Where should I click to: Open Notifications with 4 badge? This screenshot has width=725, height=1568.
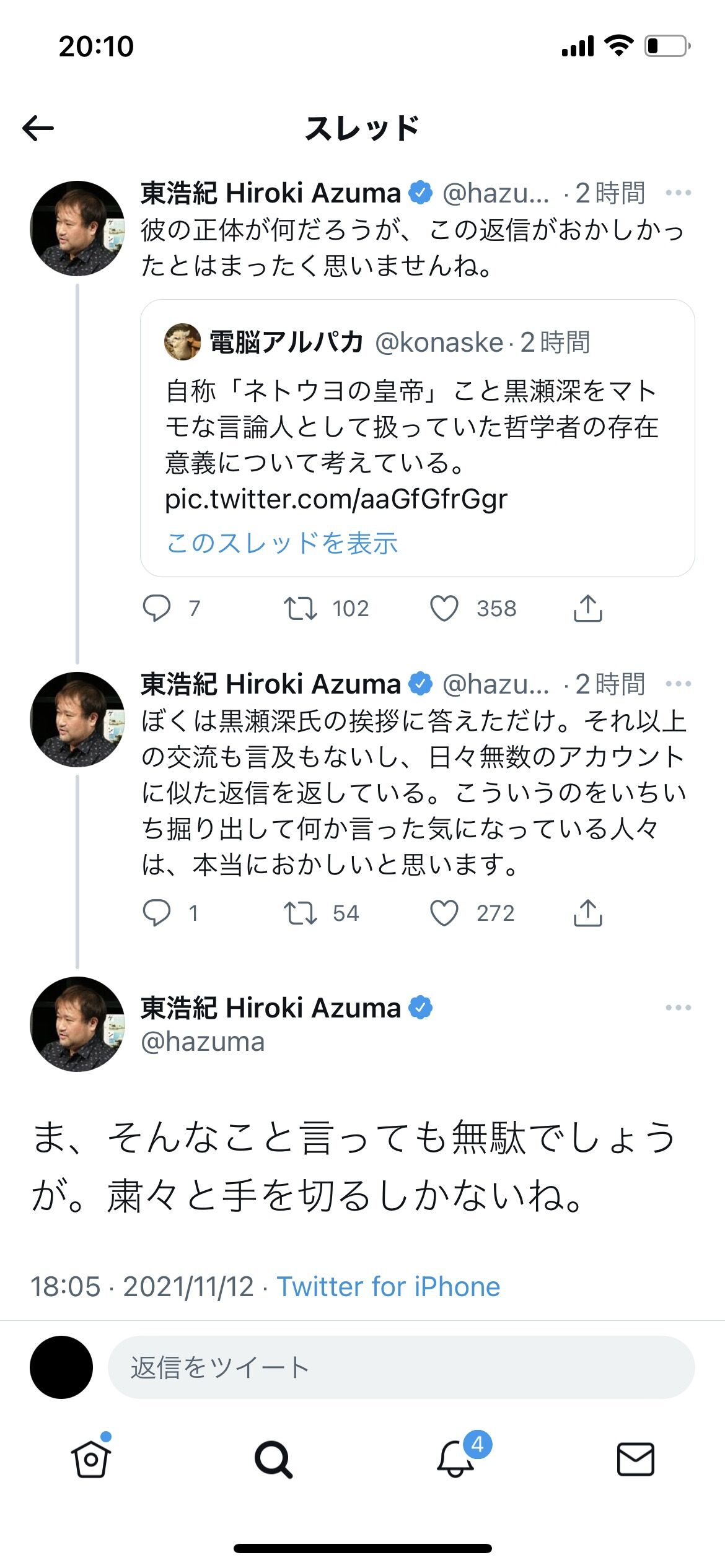tap(456, 1459)
